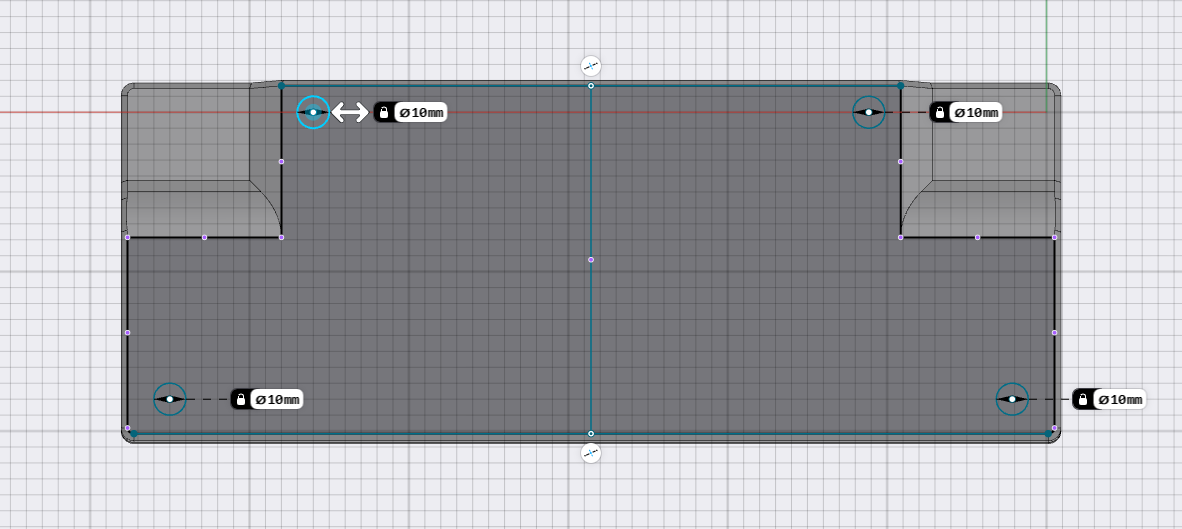Select the bottom-left circle's center point
The width and height of the screenshot is (1182, 529).
(x=170, y=399)
